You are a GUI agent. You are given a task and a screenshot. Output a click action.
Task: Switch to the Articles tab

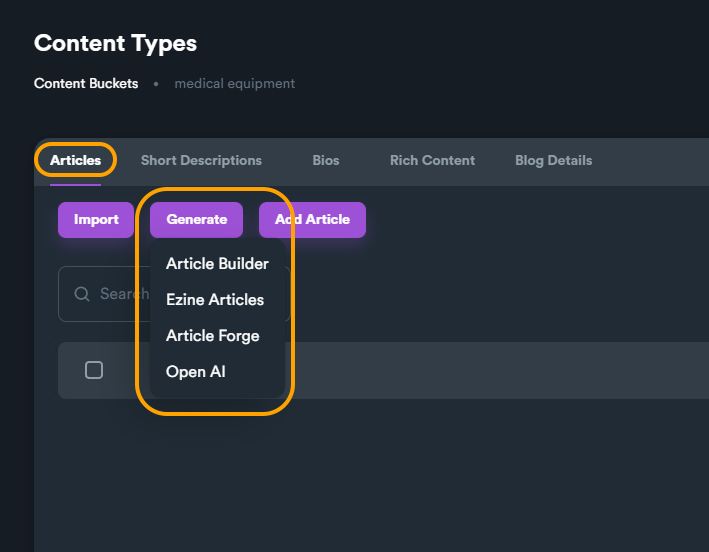click(76, 160)
